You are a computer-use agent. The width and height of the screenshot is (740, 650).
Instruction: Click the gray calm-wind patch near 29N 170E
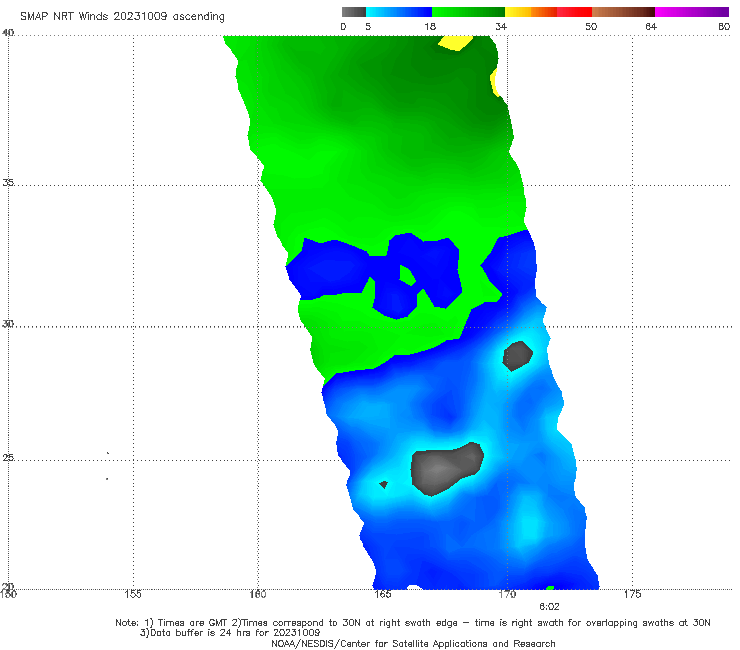click(x=518, y=355)
